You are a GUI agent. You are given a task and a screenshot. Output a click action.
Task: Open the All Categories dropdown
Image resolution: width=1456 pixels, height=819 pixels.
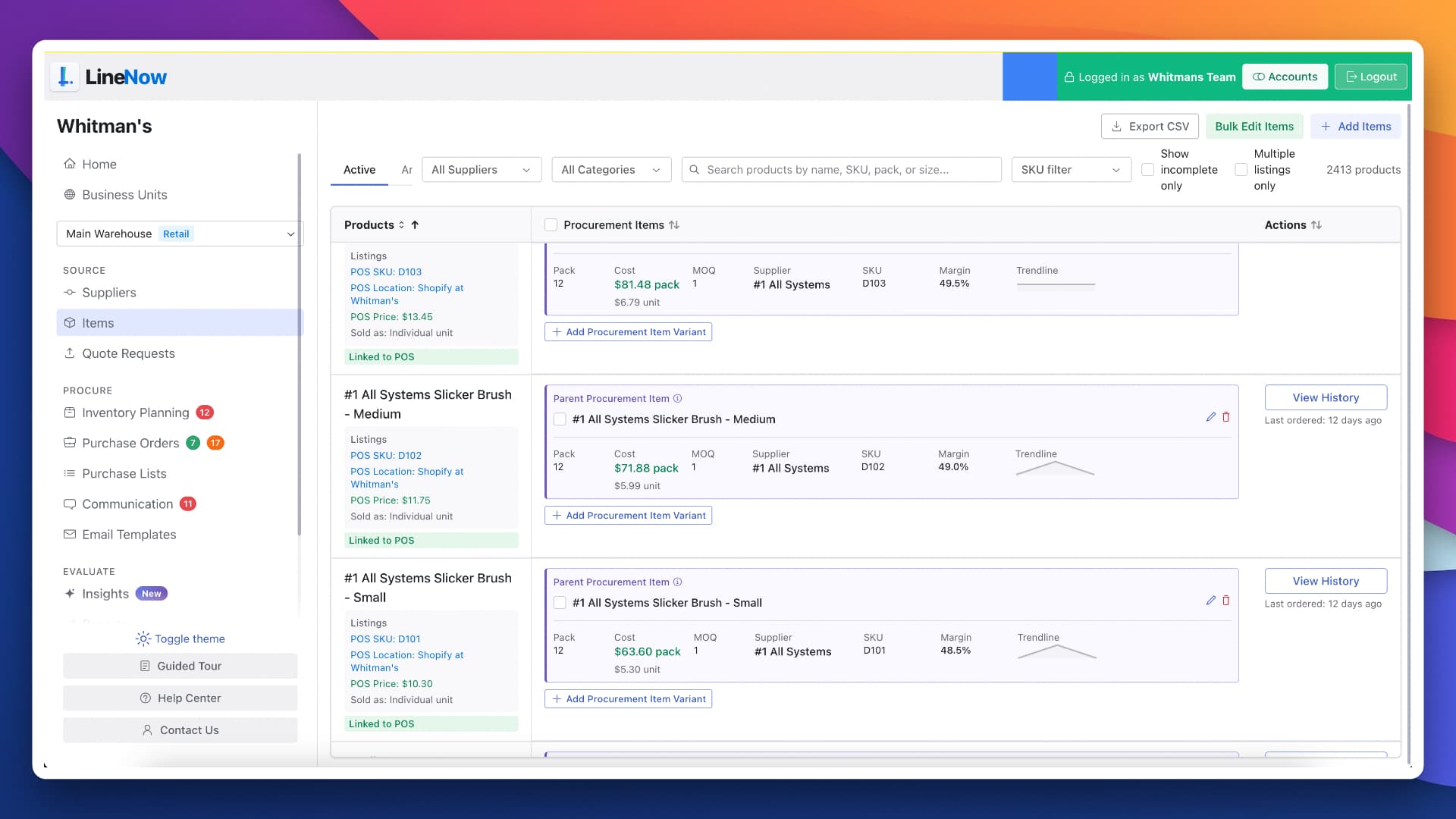[x=611, y=170]
